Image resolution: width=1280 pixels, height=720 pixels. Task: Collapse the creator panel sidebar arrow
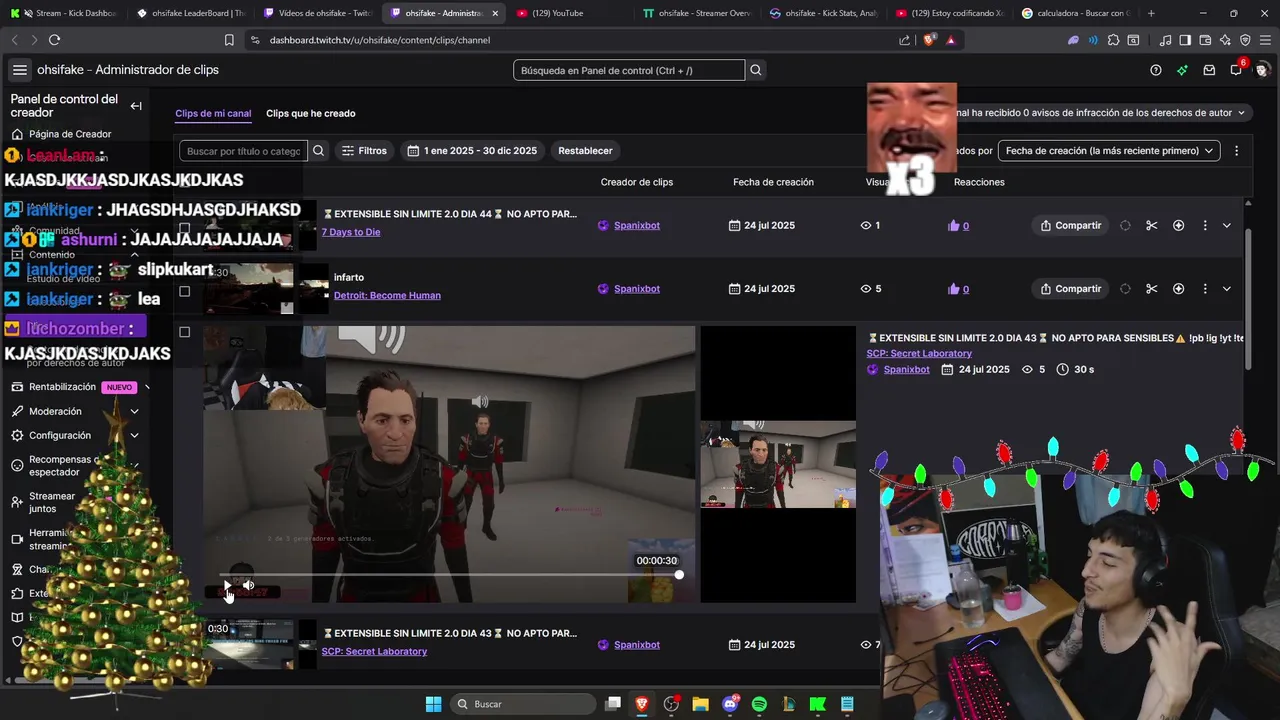[x=136, y=106]
